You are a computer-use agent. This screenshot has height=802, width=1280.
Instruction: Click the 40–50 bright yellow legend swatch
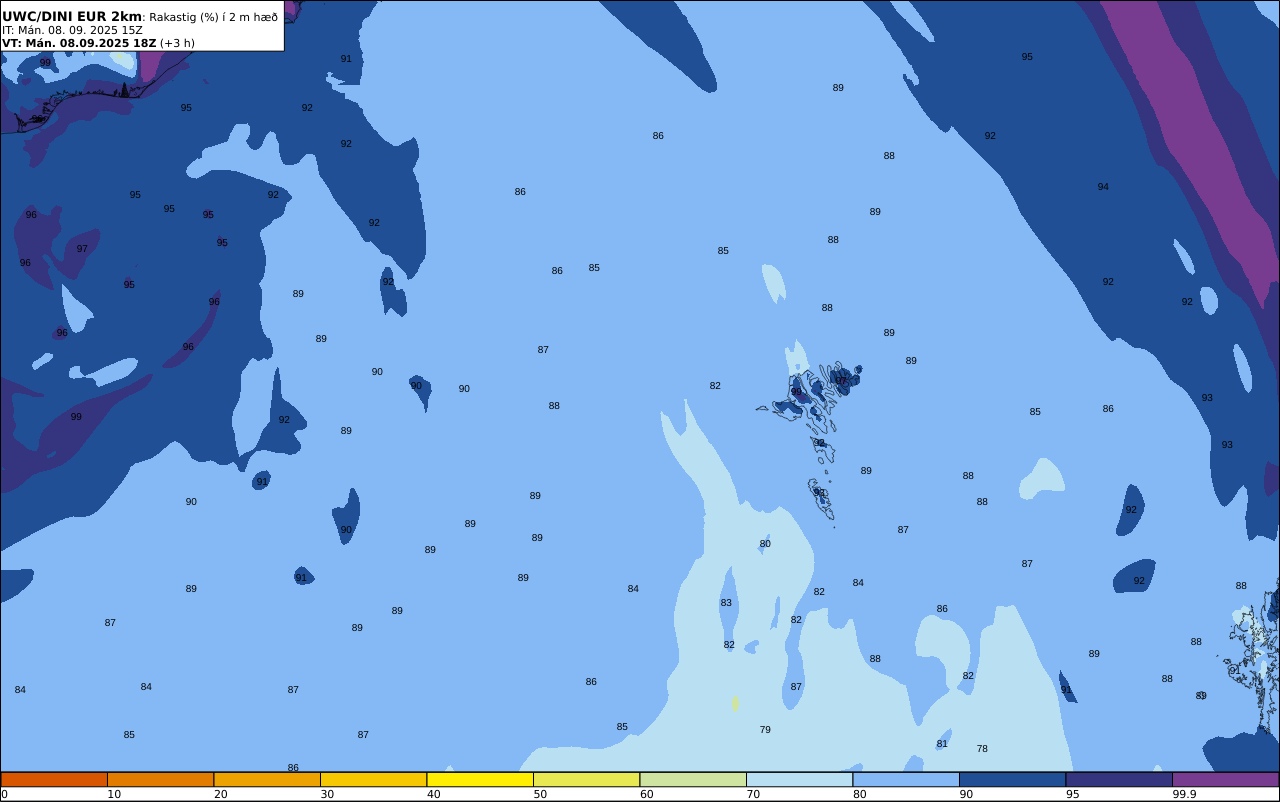pyautogui.click(x=480, y=779)
